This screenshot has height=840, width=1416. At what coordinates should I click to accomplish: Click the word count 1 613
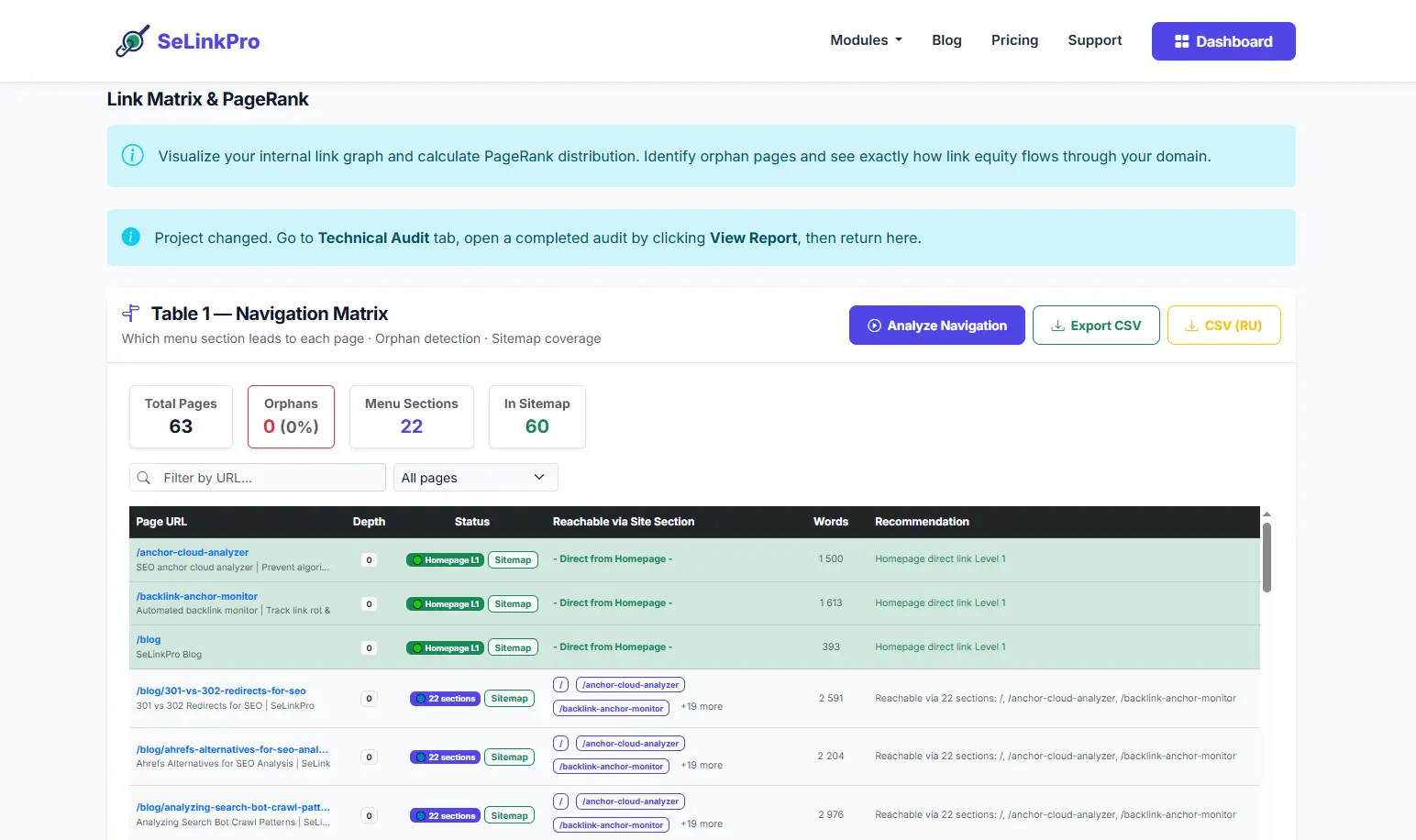point(831,602)
